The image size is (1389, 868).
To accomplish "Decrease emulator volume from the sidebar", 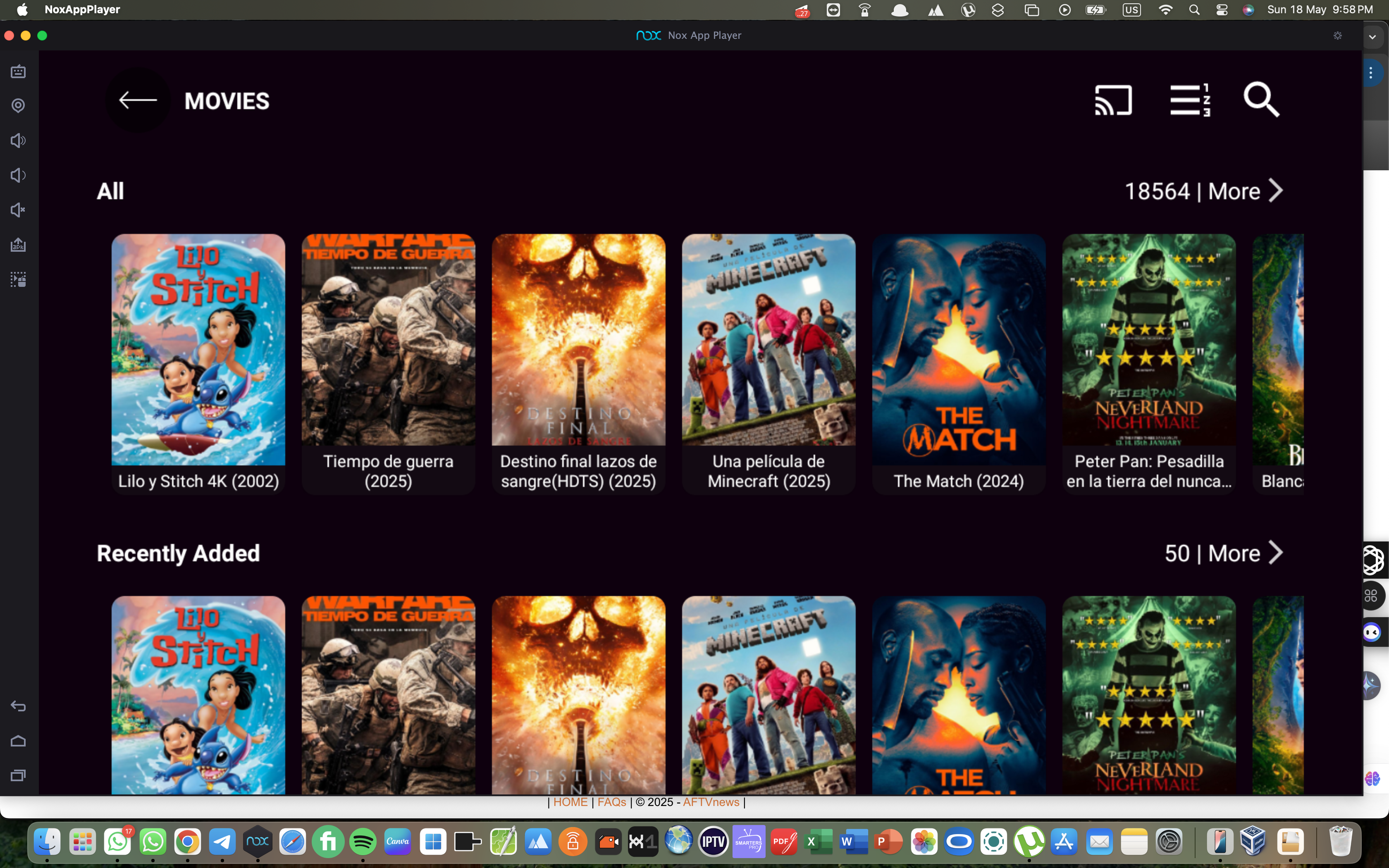I will (18, 174).
